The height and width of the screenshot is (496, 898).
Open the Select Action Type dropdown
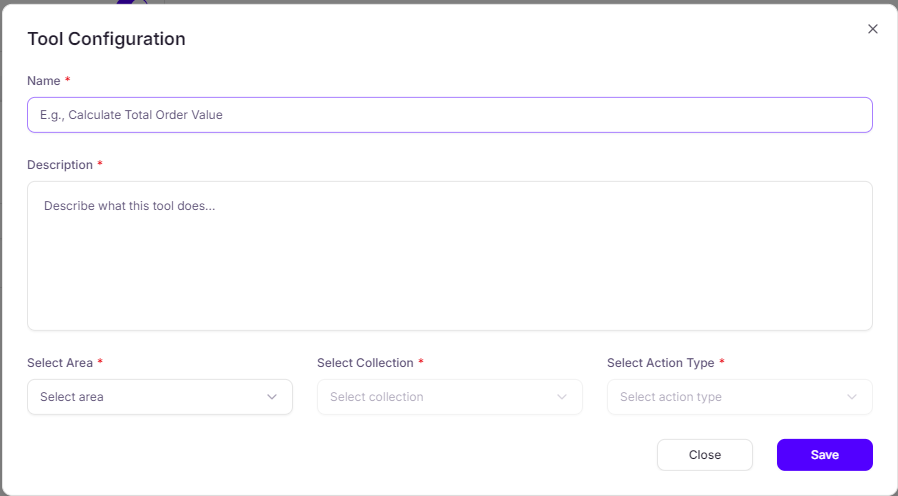(739, 397)
